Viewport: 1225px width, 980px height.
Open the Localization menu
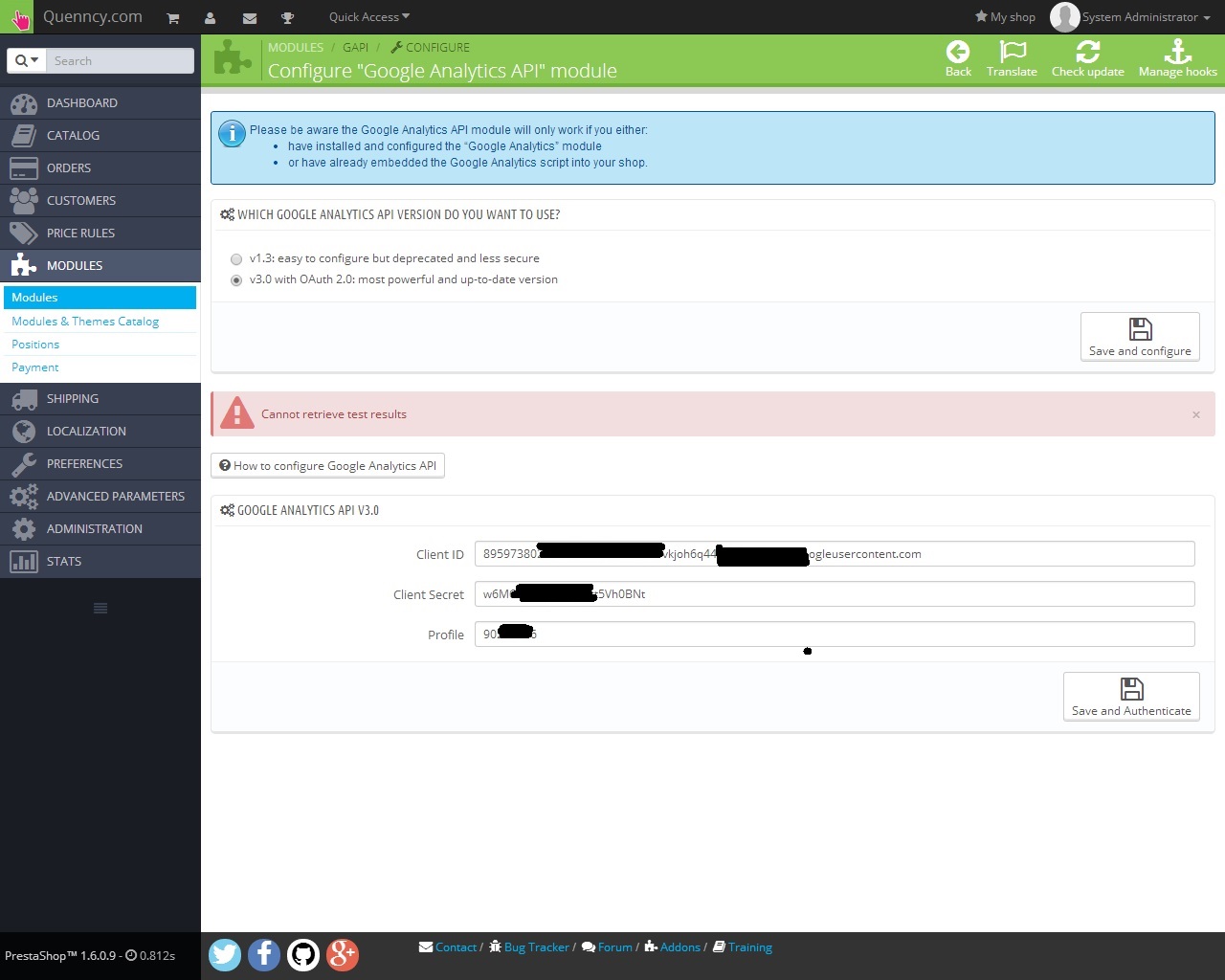pyautogui.click(x=100, y=431)
